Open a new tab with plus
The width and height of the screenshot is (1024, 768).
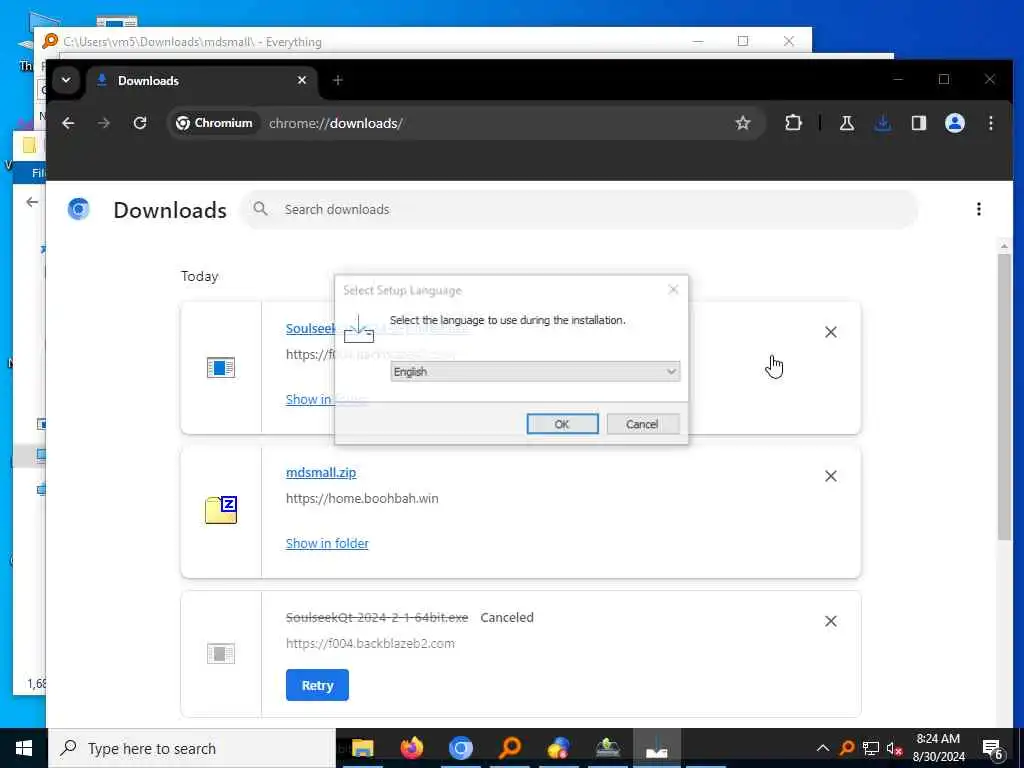click(x=338, y=80)
